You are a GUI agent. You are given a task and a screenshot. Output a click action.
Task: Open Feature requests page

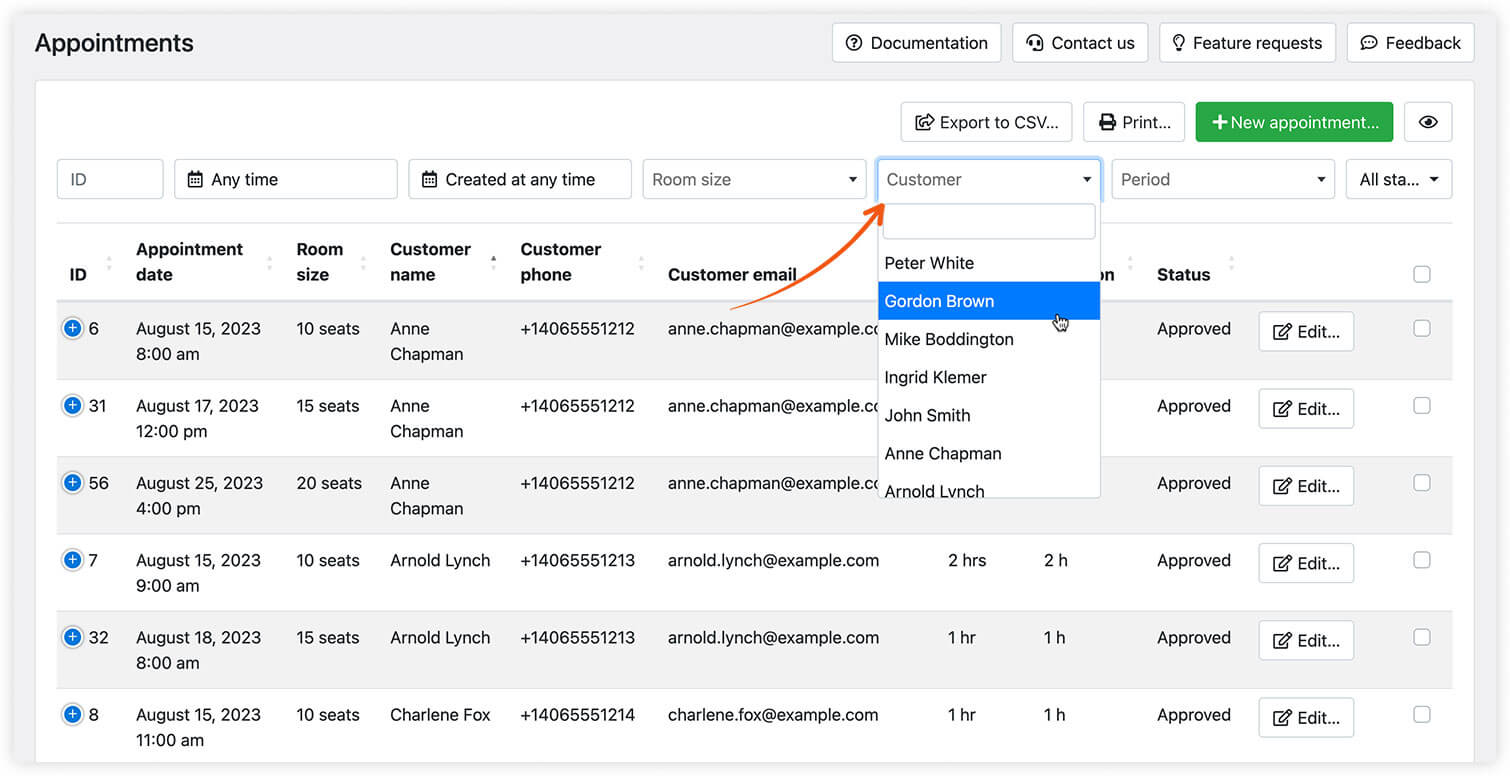point(1247,43)
